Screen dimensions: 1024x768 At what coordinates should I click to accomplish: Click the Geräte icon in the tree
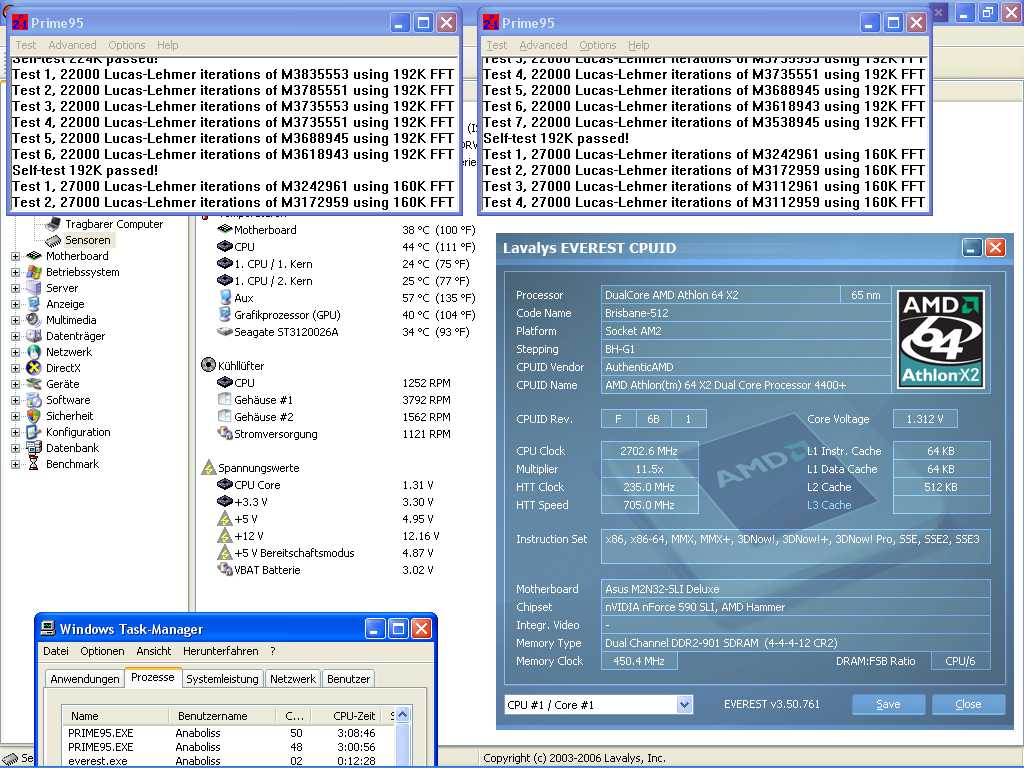point(33,384)
